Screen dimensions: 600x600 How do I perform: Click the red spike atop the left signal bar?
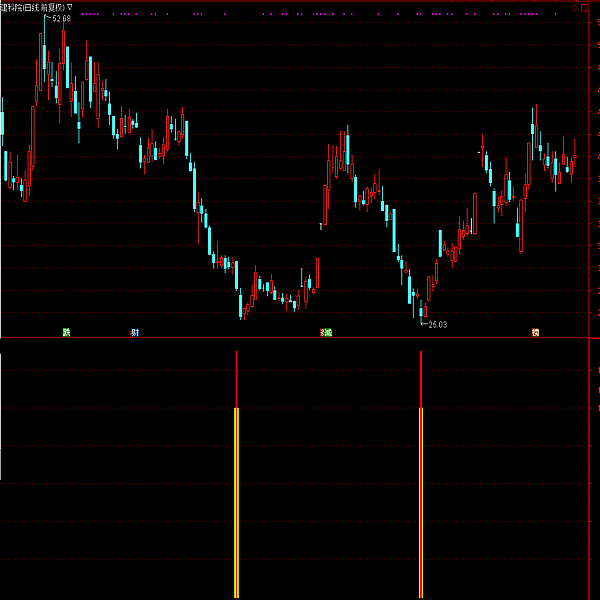[237, 380]
